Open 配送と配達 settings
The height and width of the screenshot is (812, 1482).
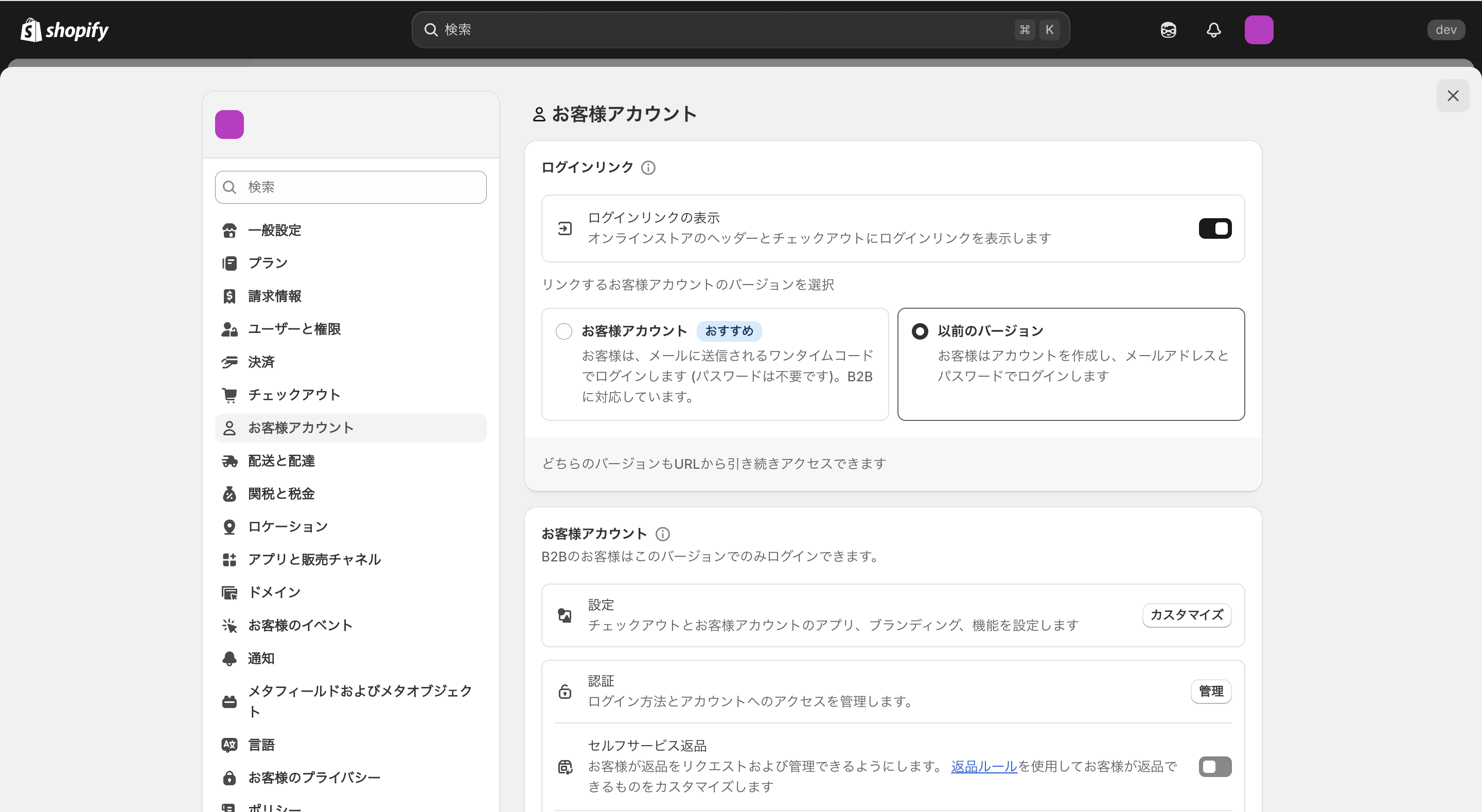point(350,461)
